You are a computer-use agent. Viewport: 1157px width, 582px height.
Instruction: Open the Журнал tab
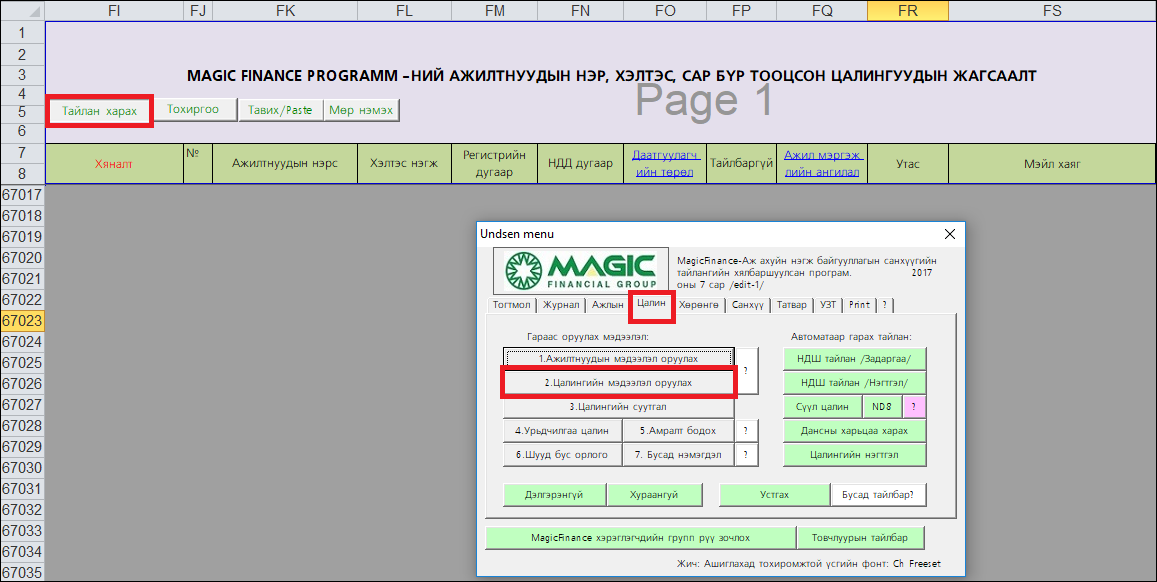[x=560, y=305]
